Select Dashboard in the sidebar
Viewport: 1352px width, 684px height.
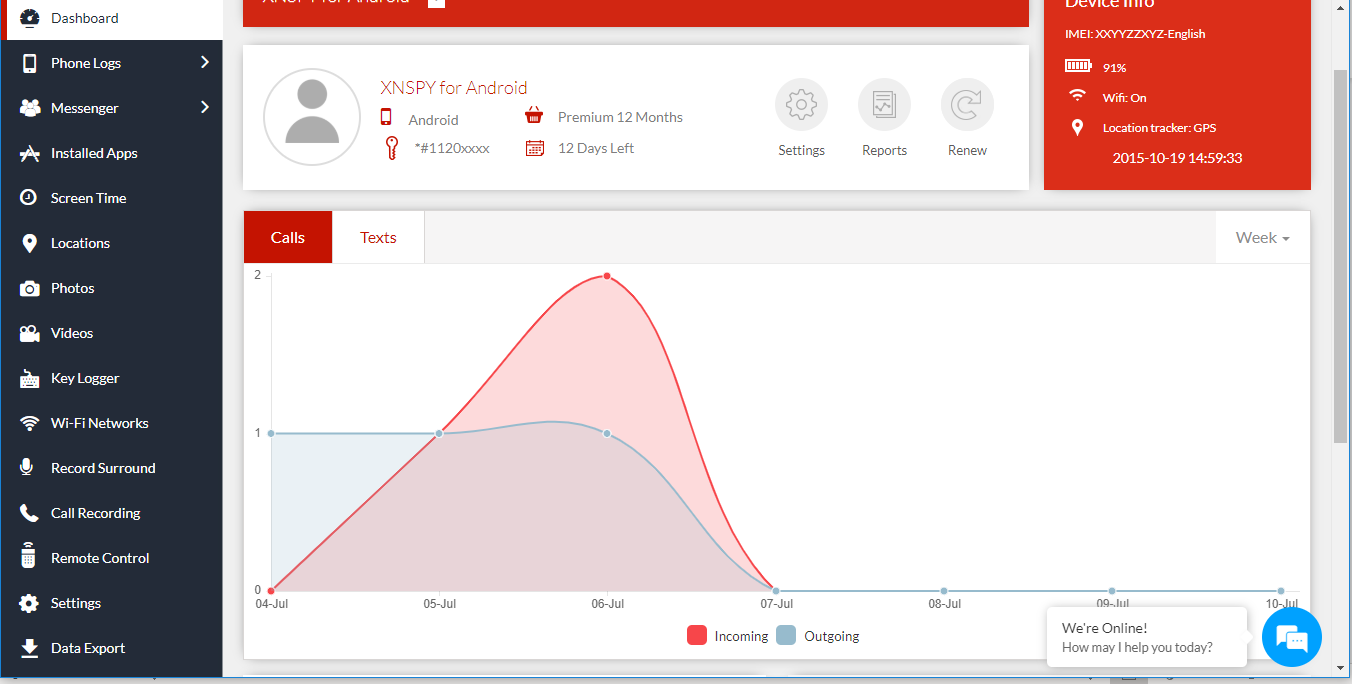pos(112,18)
